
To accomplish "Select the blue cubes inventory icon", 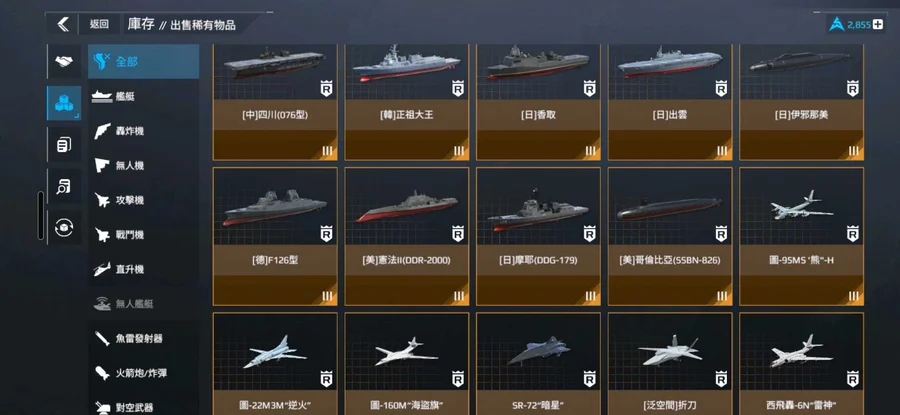I will point(64,103).
